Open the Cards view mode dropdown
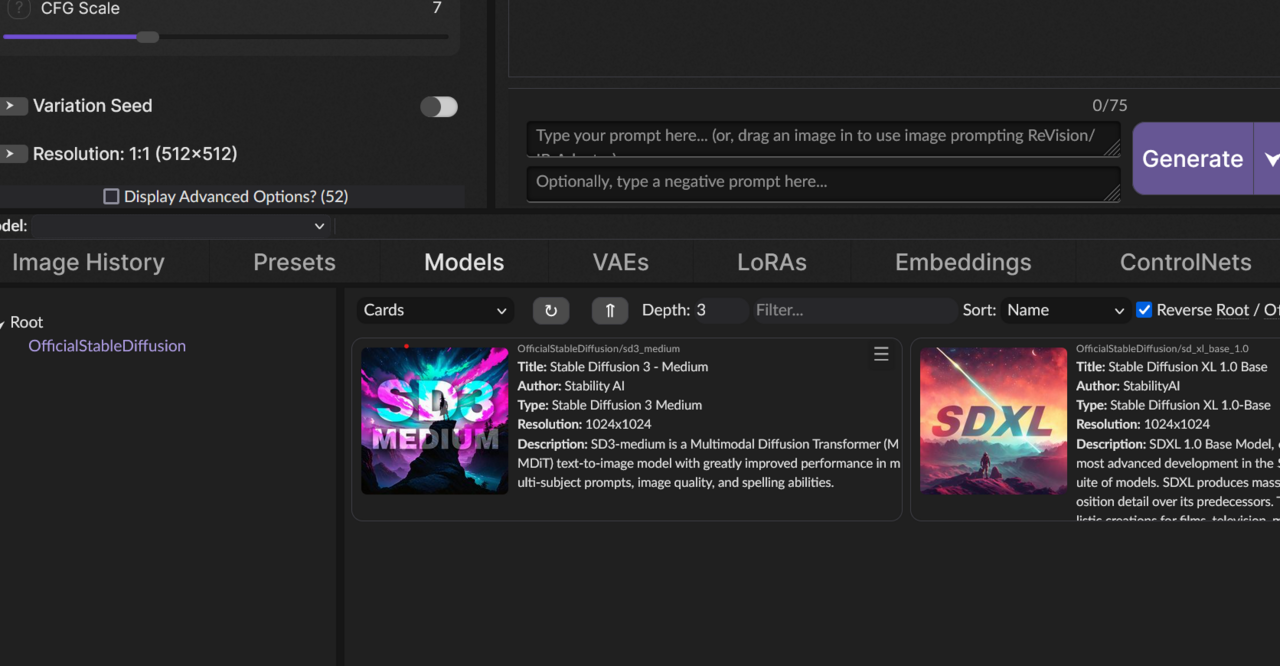1280x666 pixels. 435,310
